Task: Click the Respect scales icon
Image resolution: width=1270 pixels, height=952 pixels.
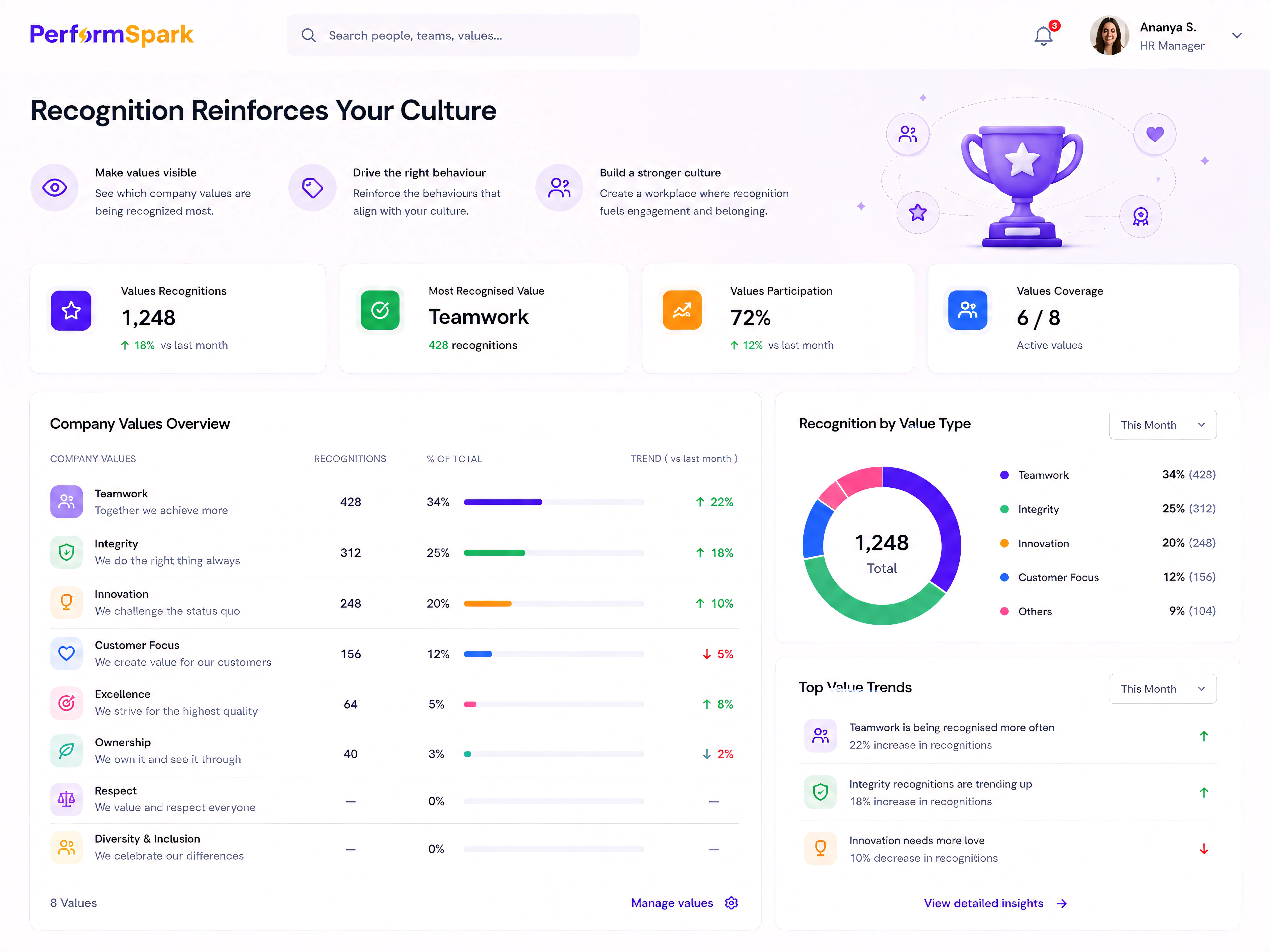Action: (x=67, y=799)
